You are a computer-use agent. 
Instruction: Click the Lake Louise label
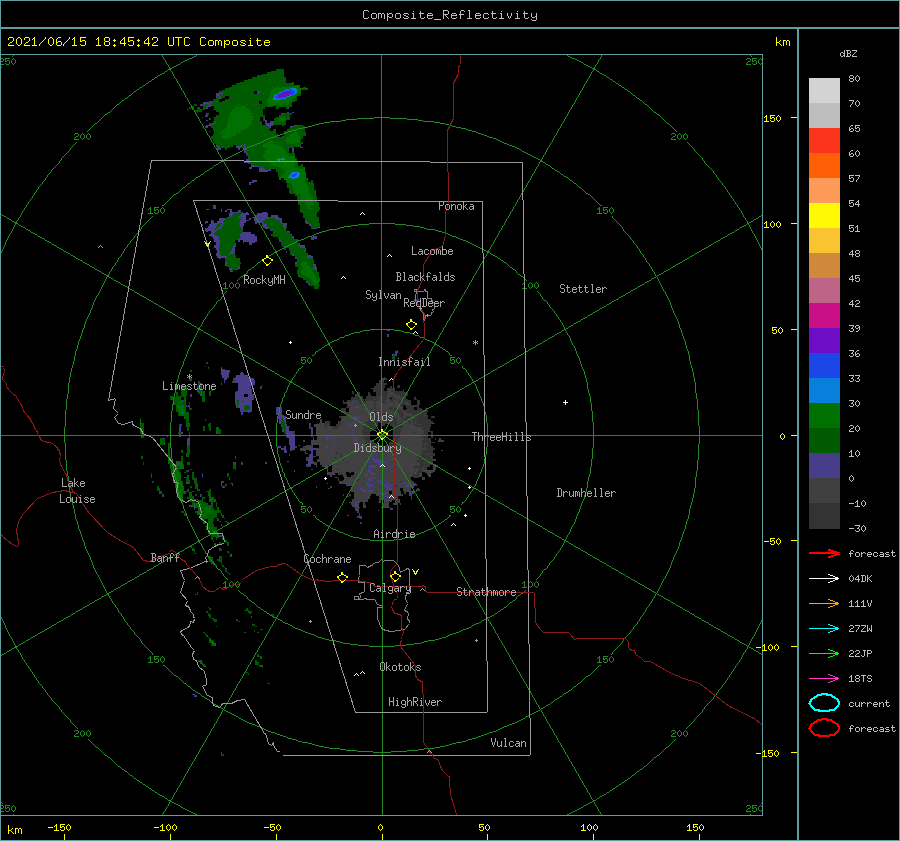click(77, 491)
